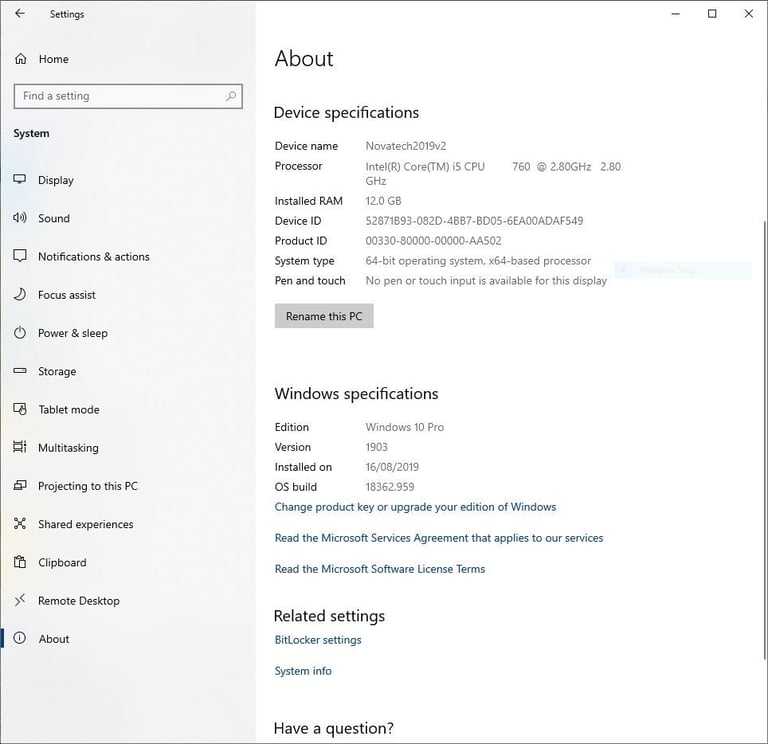Select the About sidebar entry
The height and width of the screenshot is (744, 768).
click(x=54, y=639)
